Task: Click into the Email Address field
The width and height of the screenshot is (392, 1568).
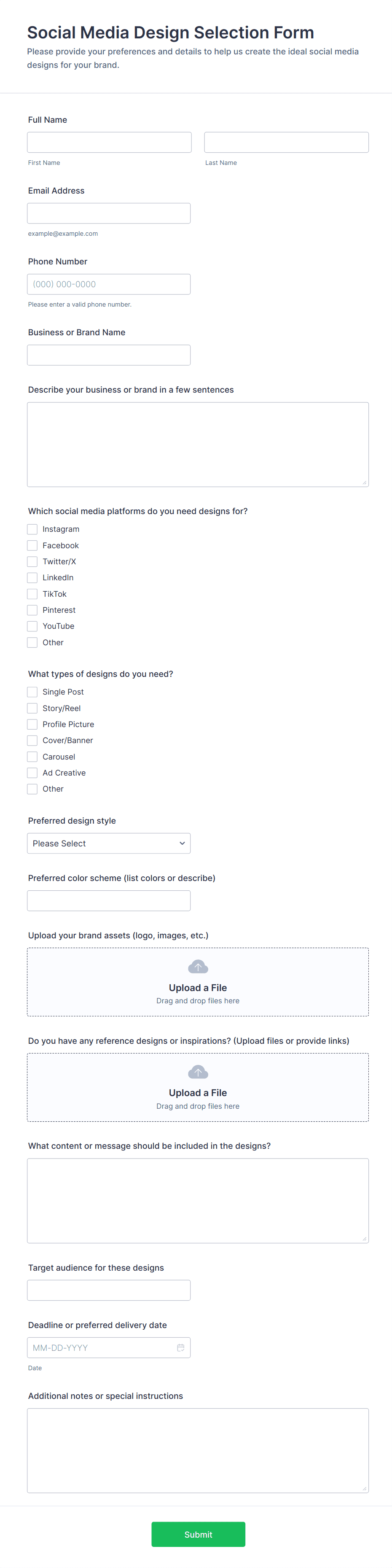Action: point(109,213)
